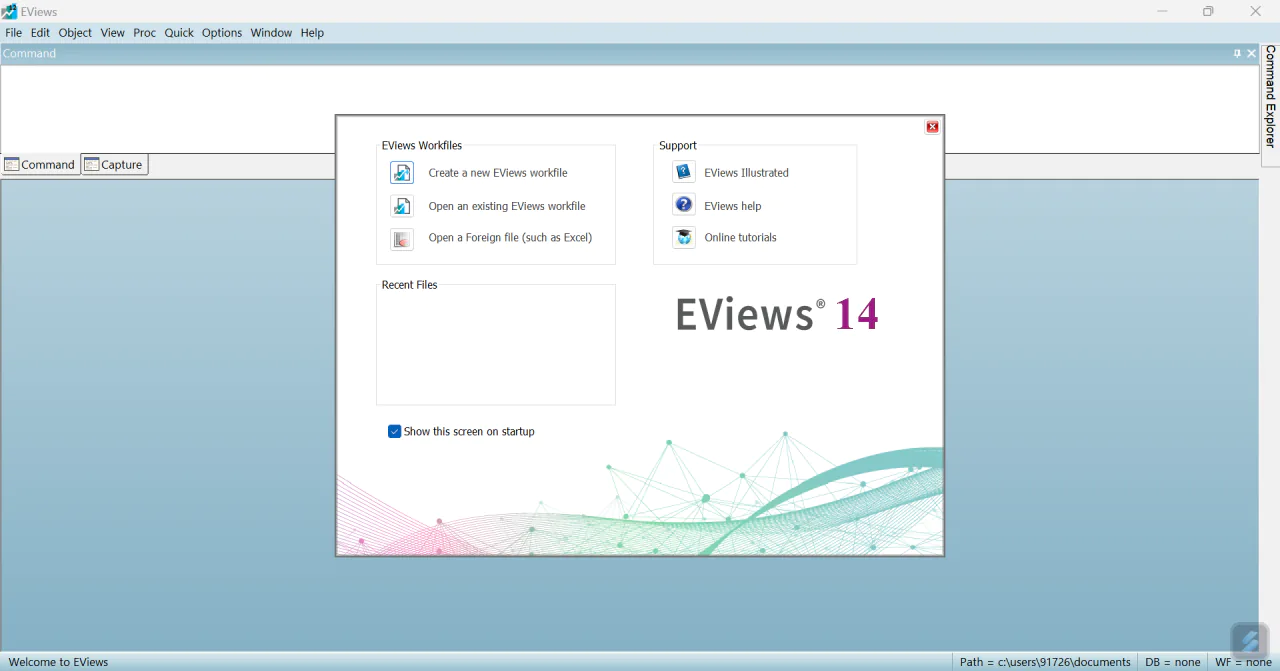
Task: Click the EViews help question mark icon
Action: click(684, 205)
